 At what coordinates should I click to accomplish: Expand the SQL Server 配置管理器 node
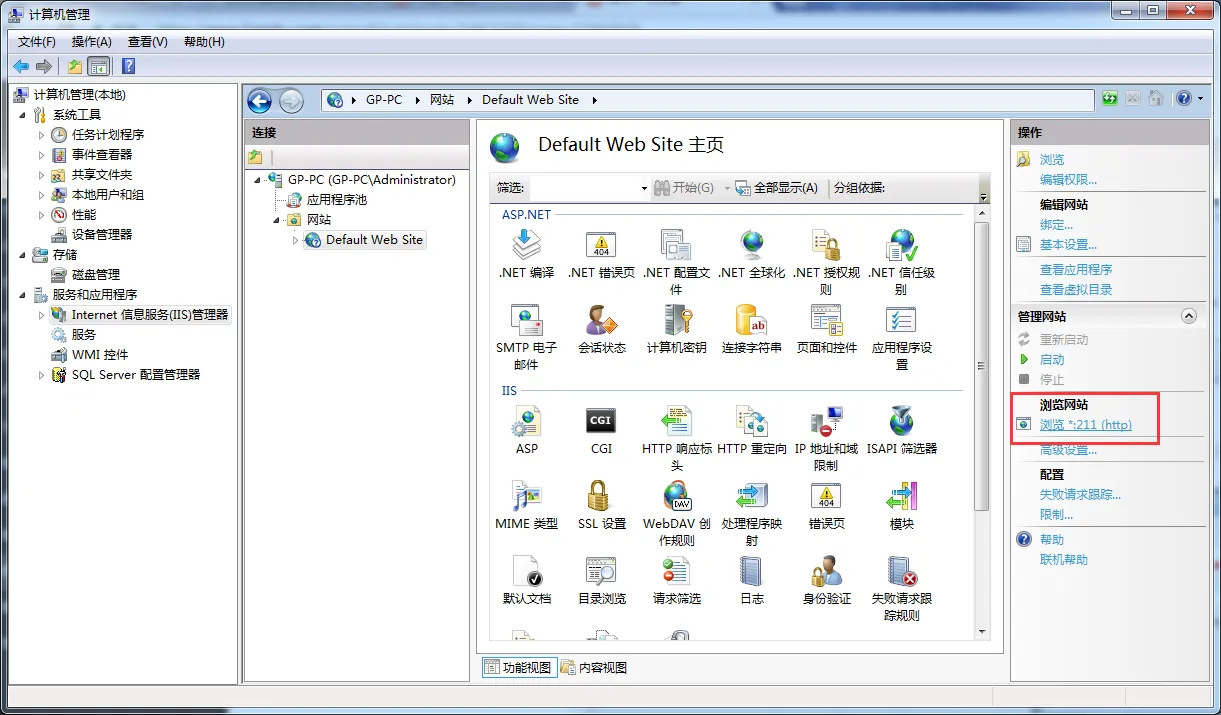[x=42, y=375]
